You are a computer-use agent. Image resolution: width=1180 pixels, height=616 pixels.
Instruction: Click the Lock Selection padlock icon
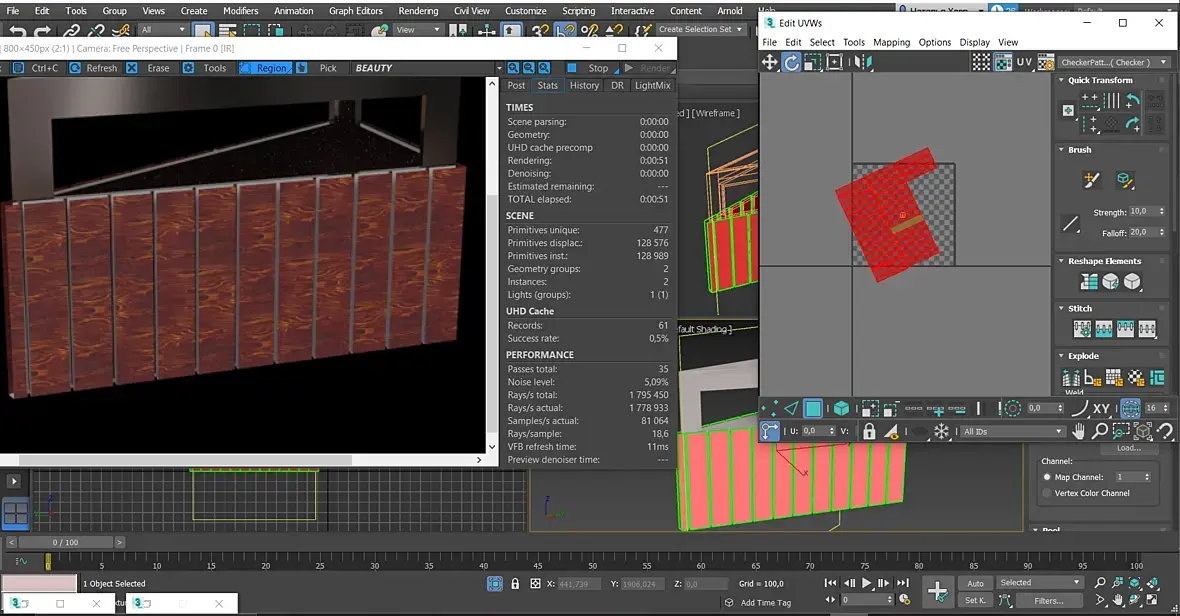869,432
